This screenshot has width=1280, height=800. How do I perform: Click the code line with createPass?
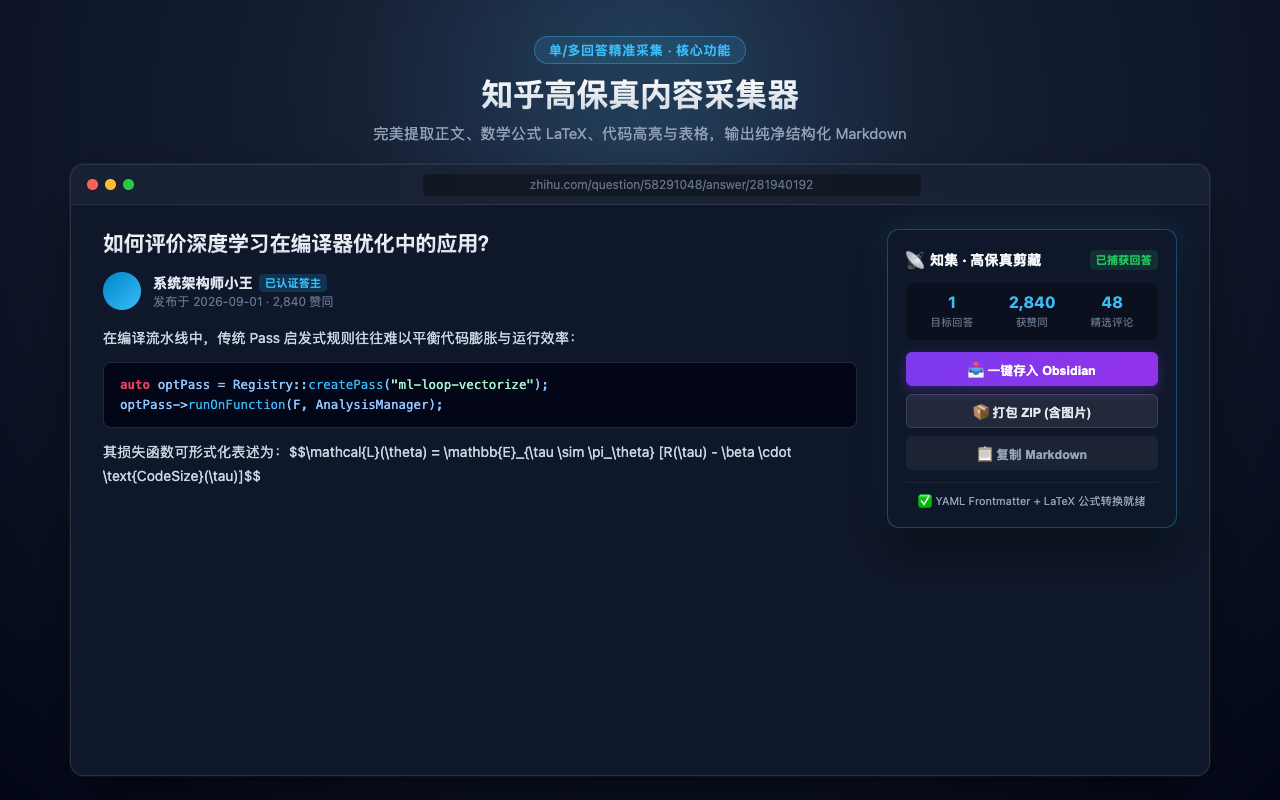click(x=334, y=384)
